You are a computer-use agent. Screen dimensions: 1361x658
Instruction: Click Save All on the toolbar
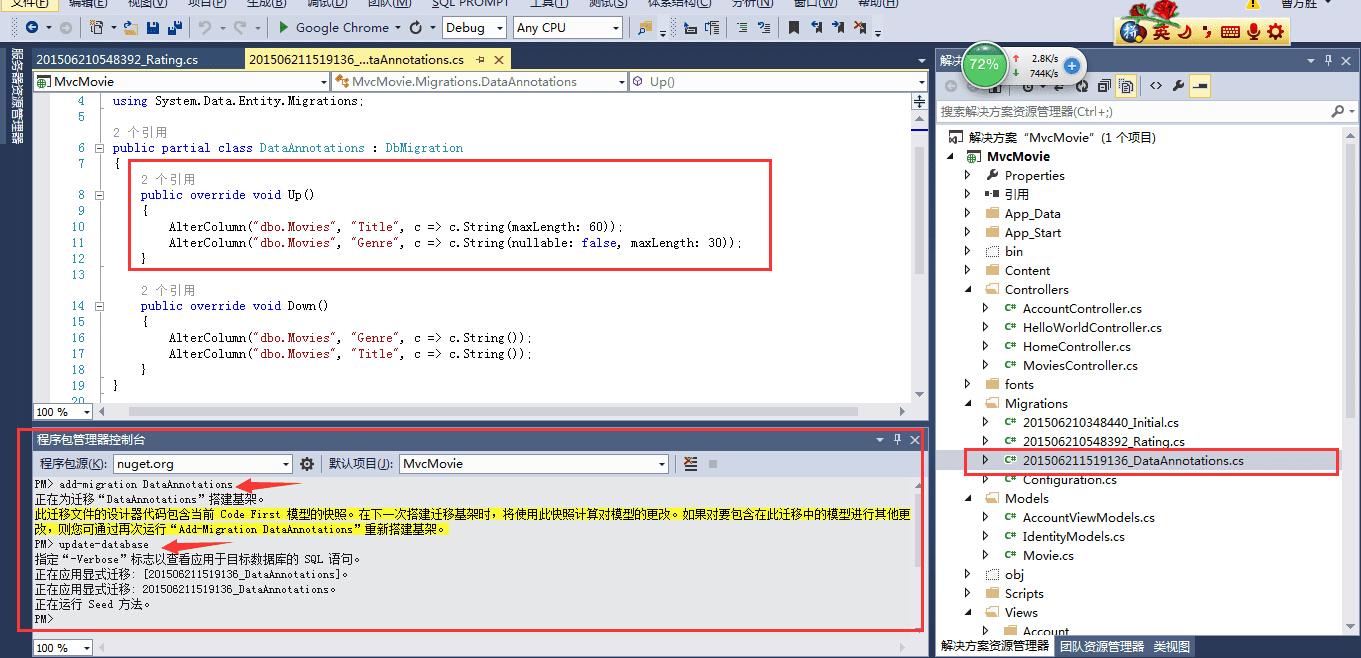click(173, 27)
